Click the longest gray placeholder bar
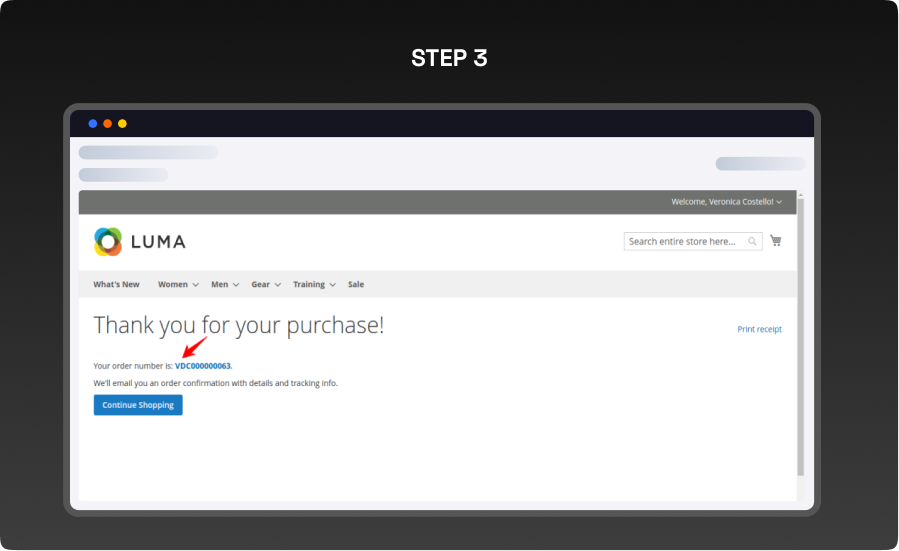The height and width of the screenshot is (551, 899). [x=148, y=153]
